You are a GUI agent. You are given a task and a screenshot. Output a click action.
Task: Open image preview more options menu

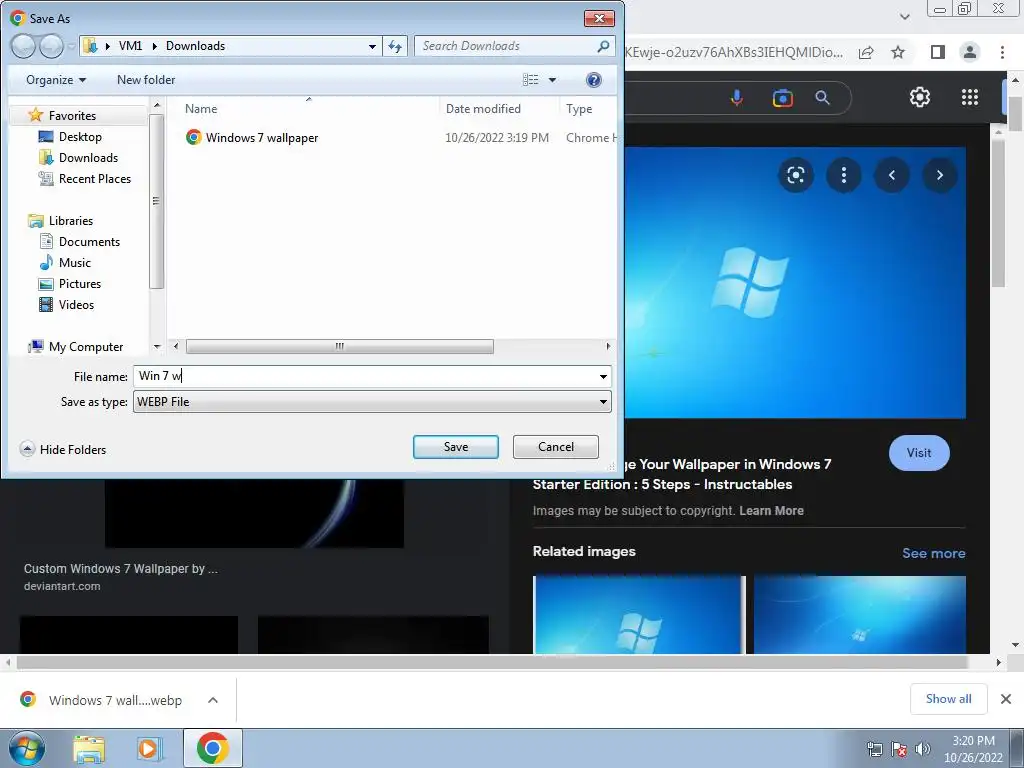844,175
